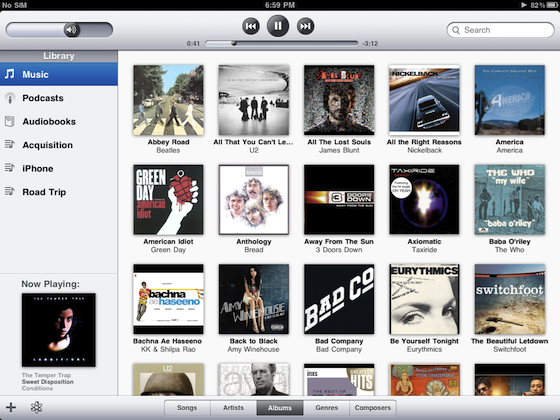
Task: Open Audiobooks in the sidebar
Action: 59,121
